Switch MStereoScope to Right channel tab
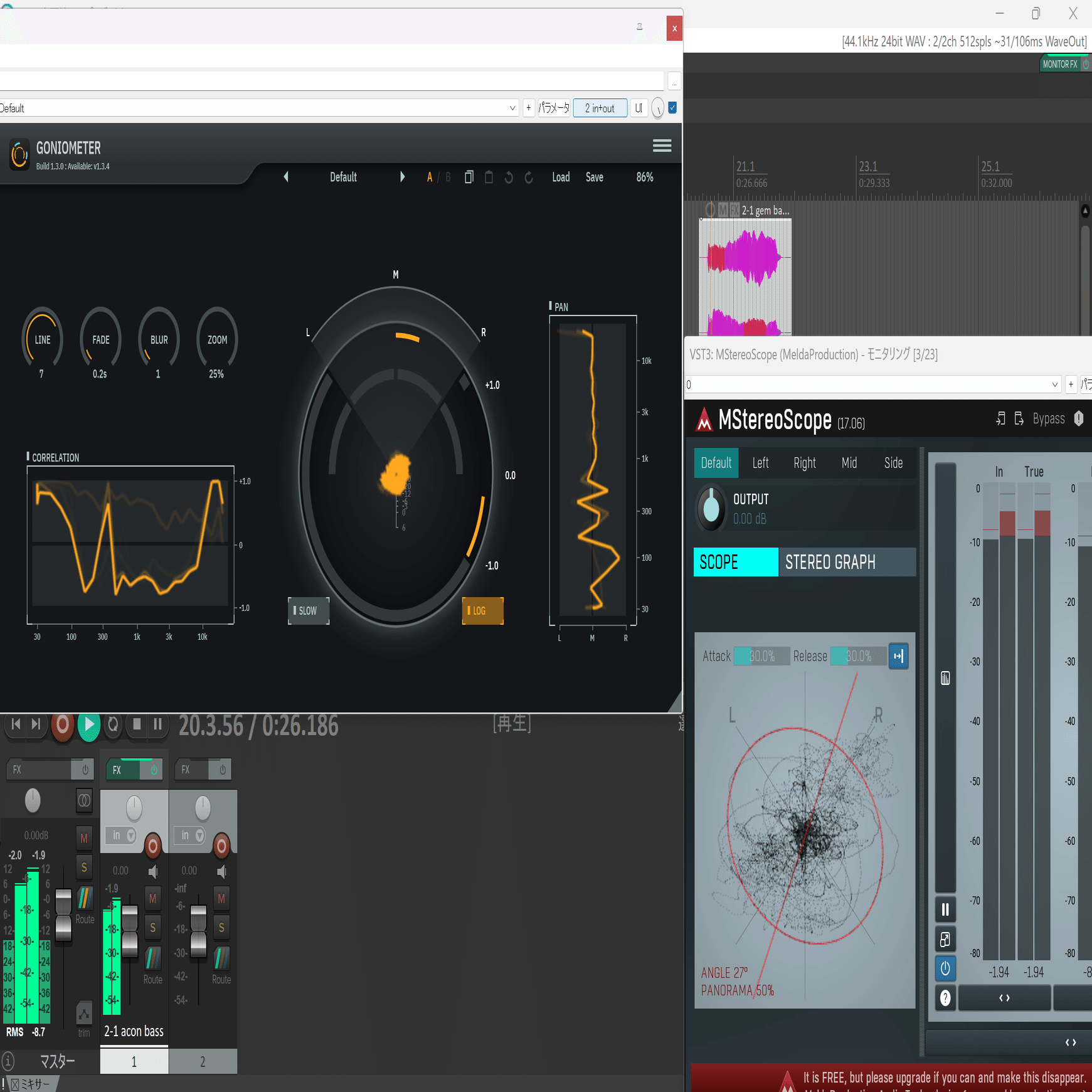 [x=805, y=463]
